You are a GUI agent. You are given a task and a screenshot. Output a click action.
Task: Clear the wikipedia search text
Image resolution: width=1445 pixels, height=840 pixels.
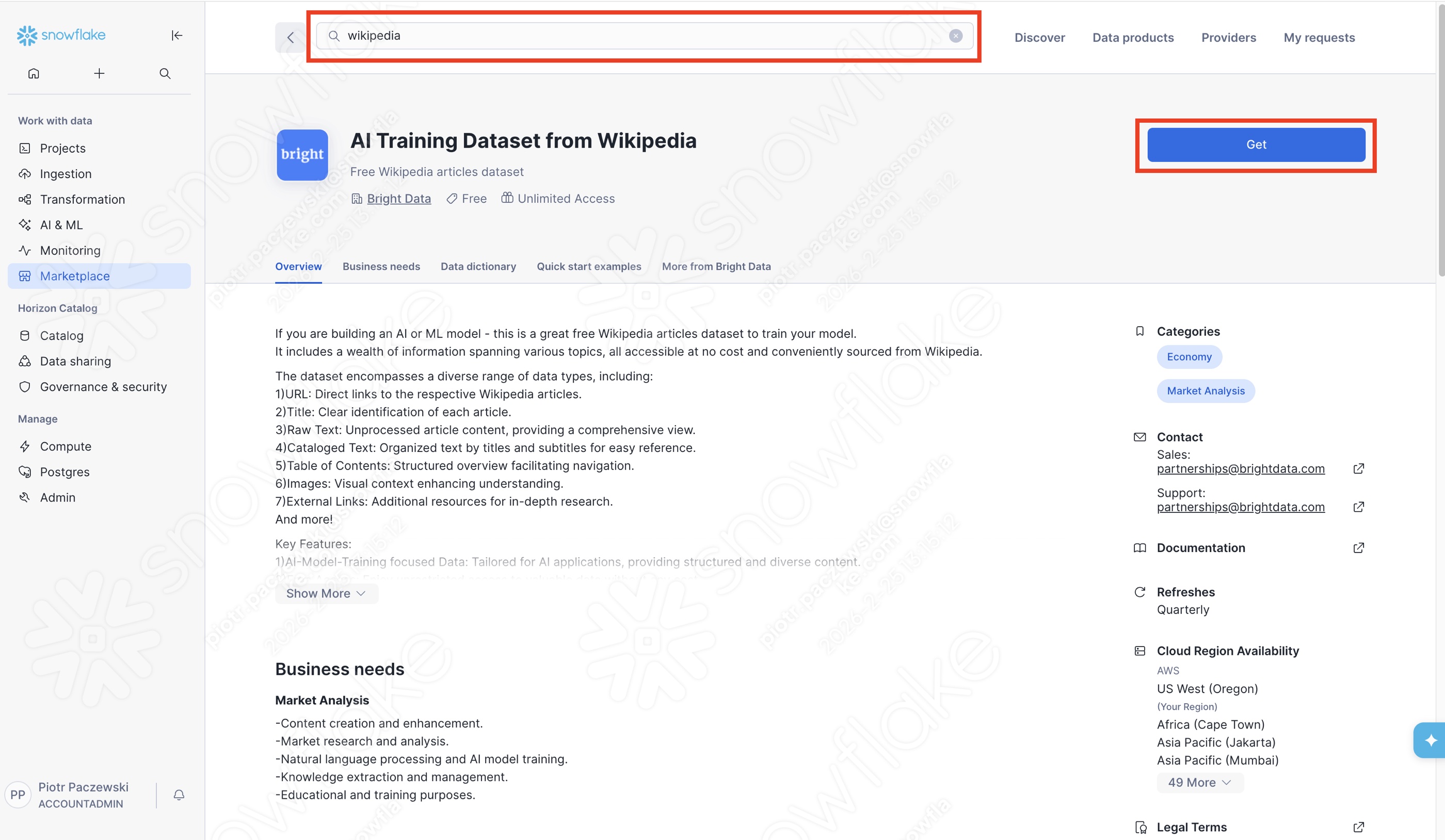click(x=955, y=36)
